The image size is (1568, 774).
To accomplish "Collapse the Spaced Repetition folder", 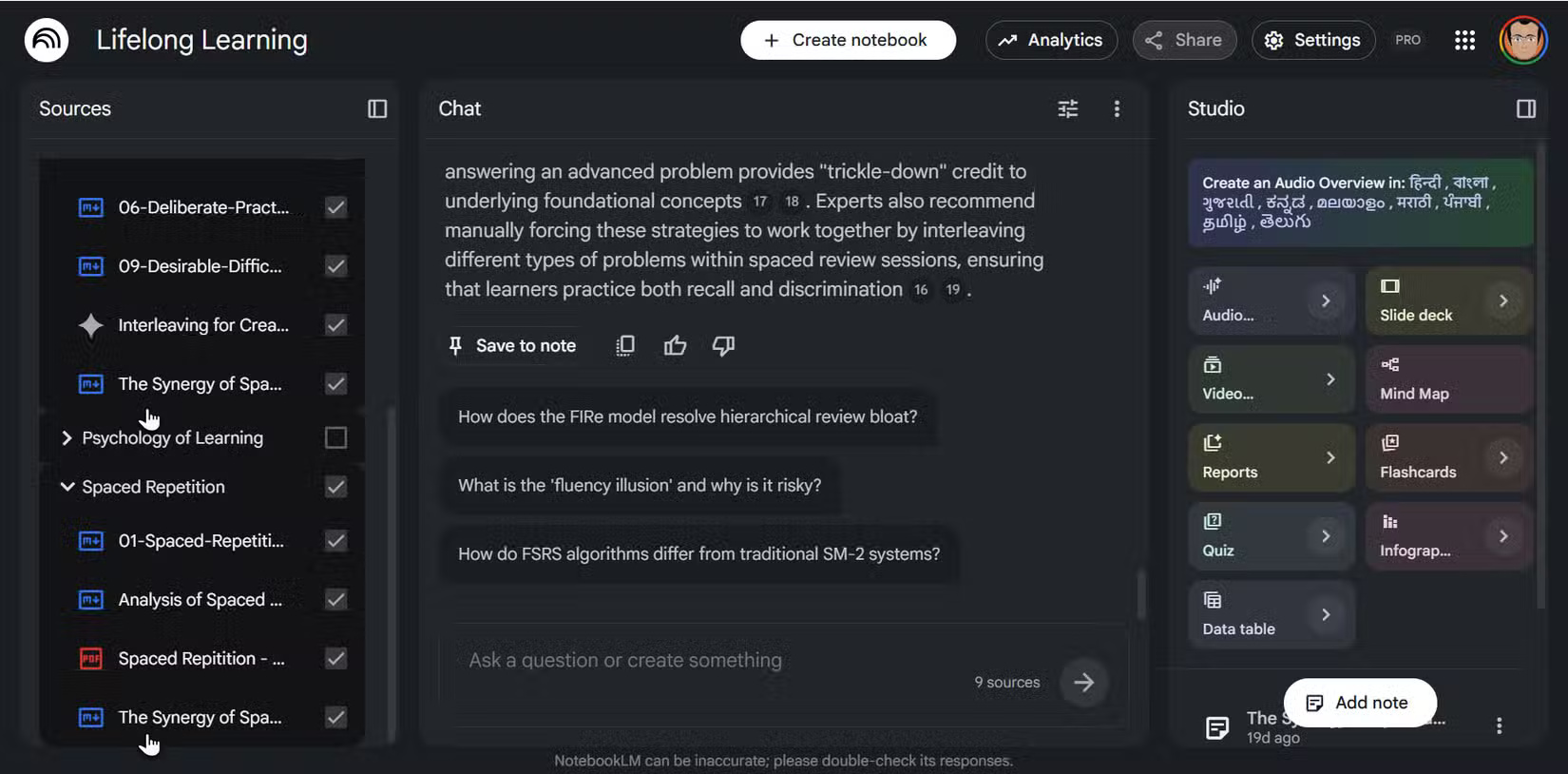I will tap(67, 487).
